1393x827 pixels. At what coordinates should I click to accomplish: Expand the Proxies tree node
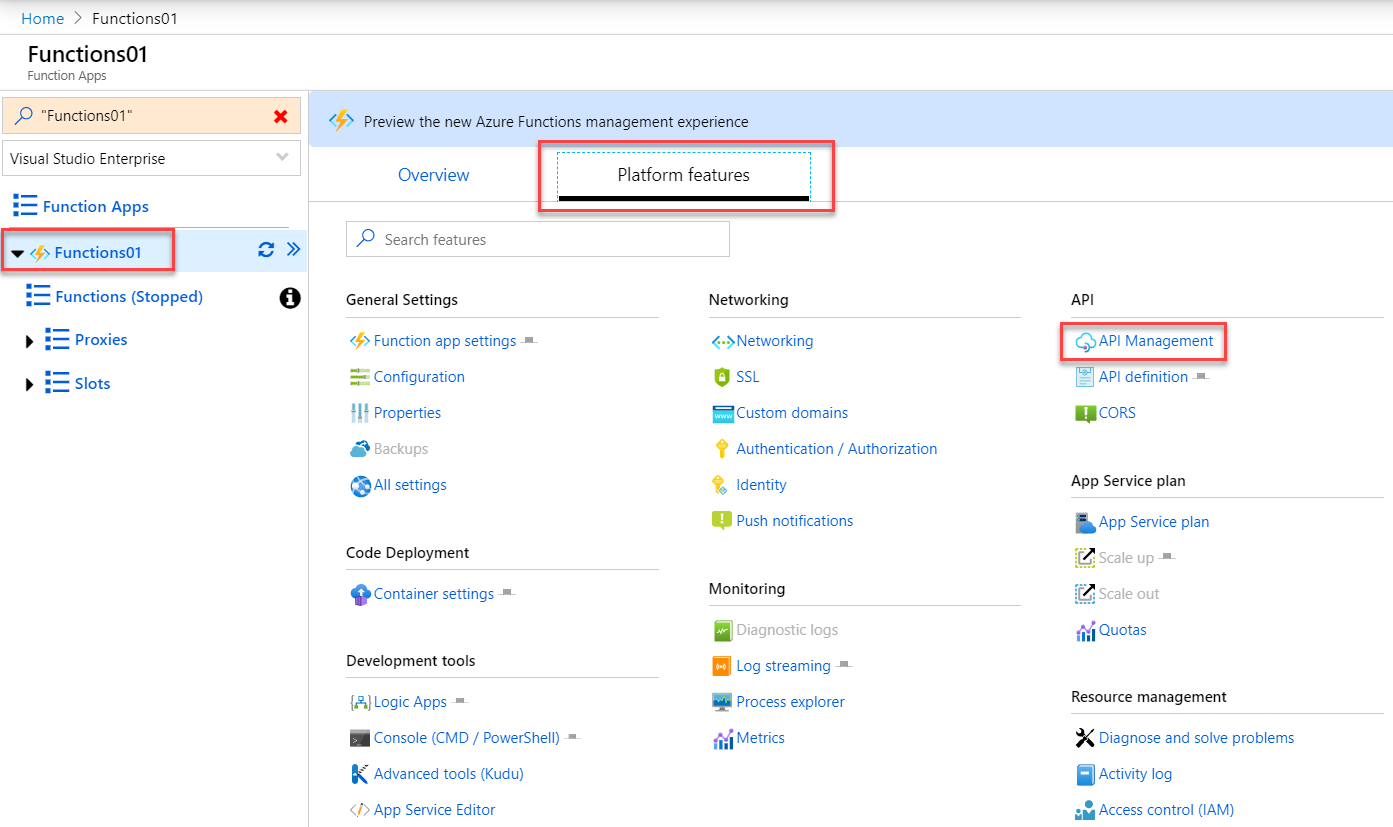pyautogui.click(x=29, y=341)
